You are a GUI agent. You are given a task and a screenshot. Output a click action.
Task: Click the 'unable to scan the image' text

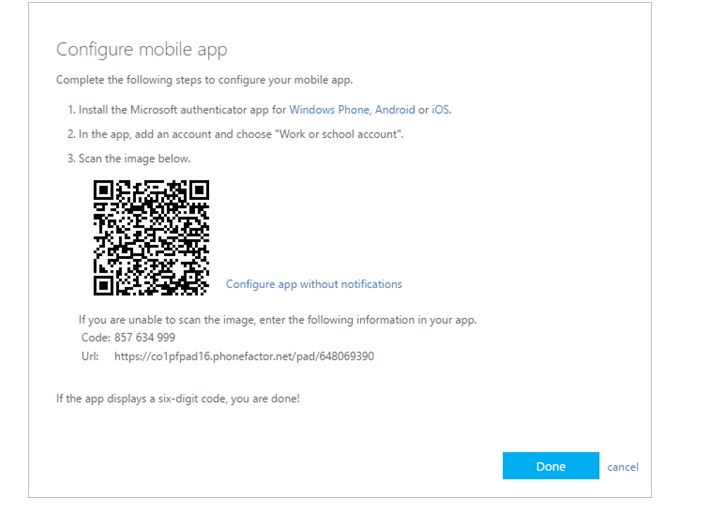278,320
